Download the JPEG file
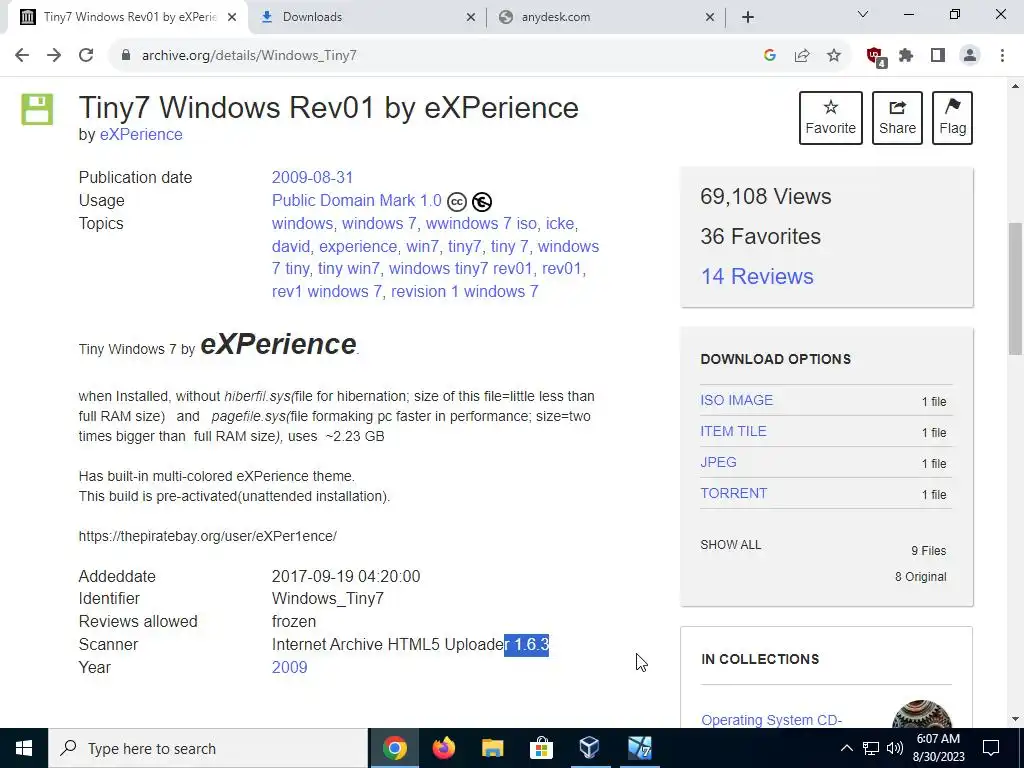Screen dimensions: 1024x768 (x=718, y=462)
